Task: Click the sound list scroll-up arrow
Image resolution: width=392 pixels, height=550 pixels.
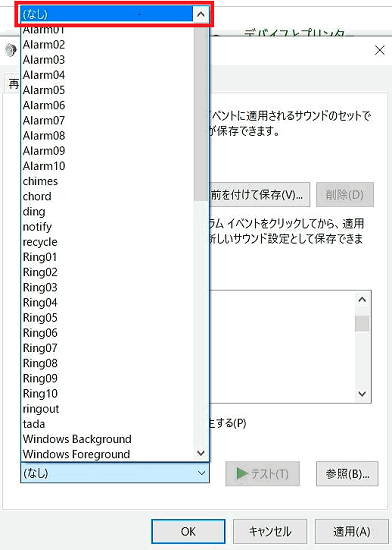Action: coord(201,14)
